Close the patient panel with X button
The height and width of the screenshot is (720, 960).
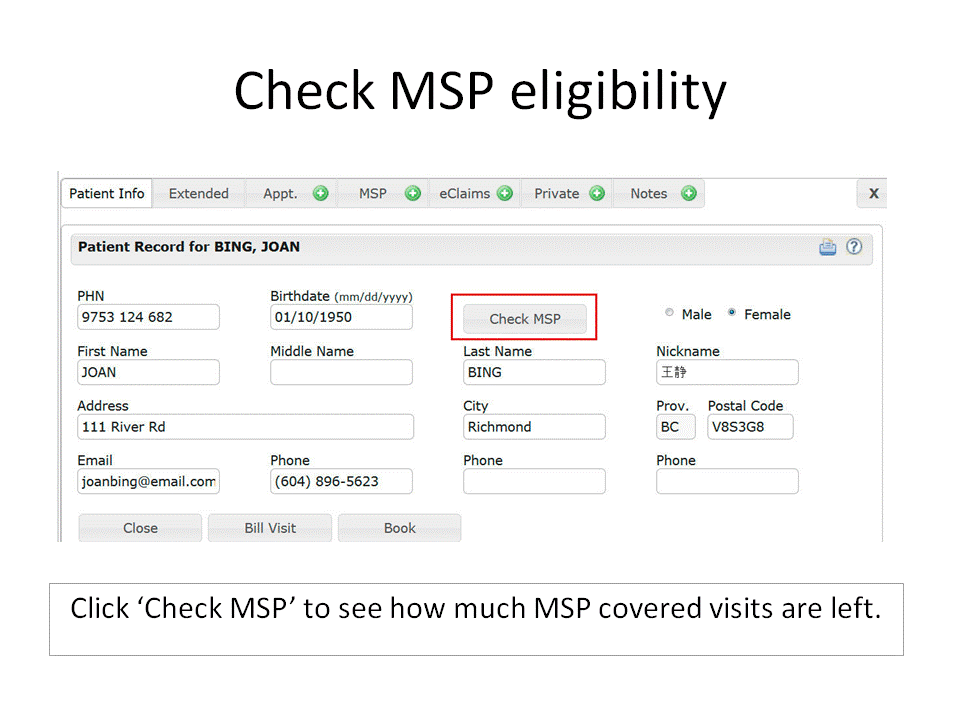(873, 194)
